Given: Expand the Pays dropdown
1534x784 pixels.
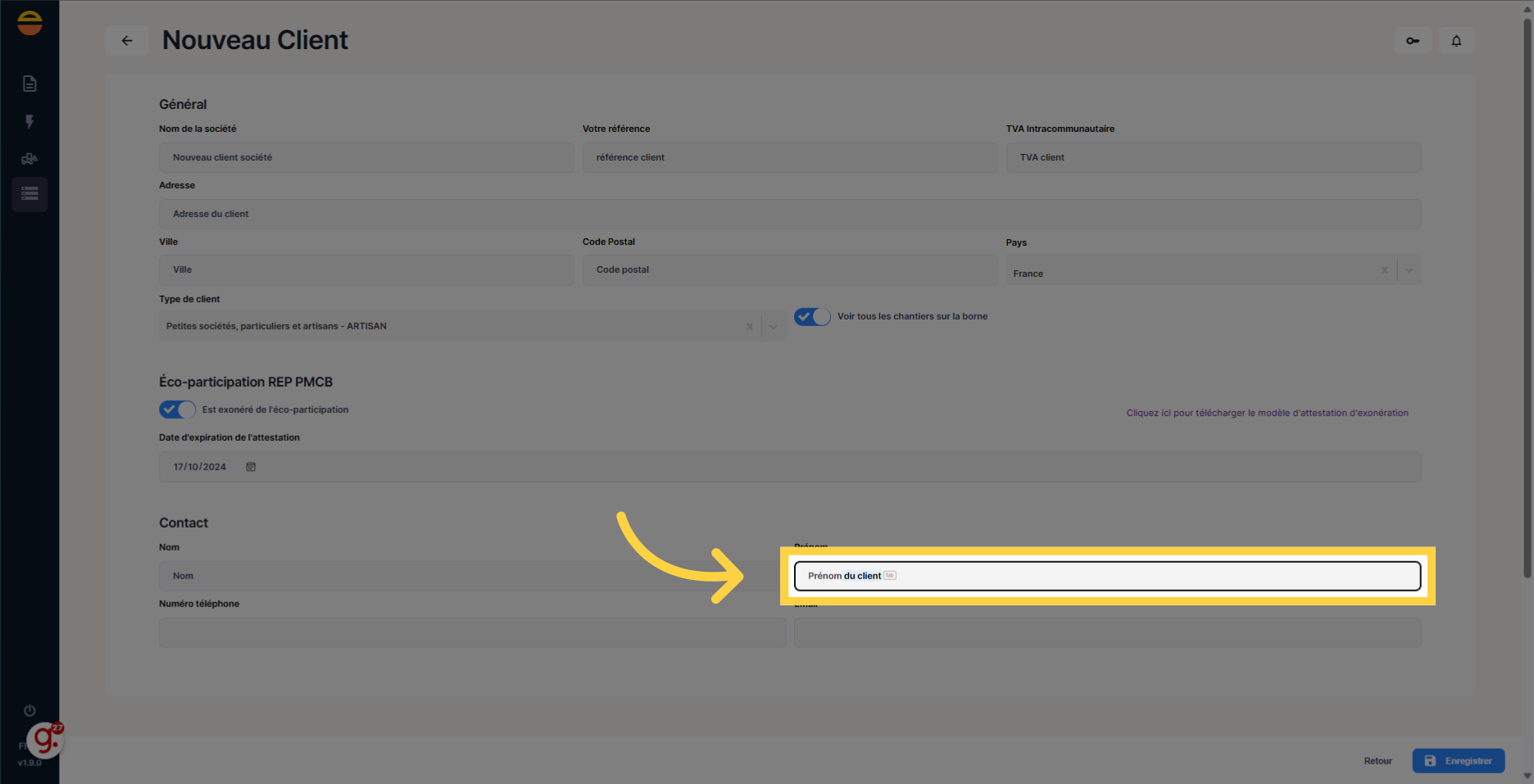Looking at the screenshot, I should [x=1409, y=270].
